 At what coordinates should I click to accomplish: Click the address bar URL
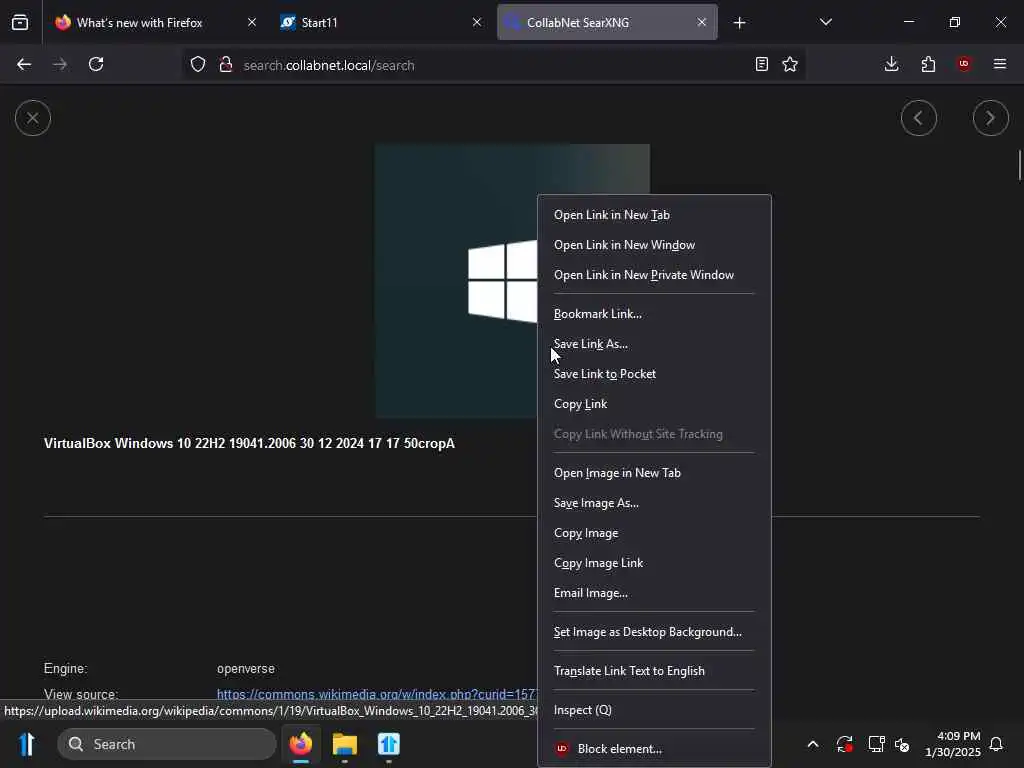coord(328,65)
